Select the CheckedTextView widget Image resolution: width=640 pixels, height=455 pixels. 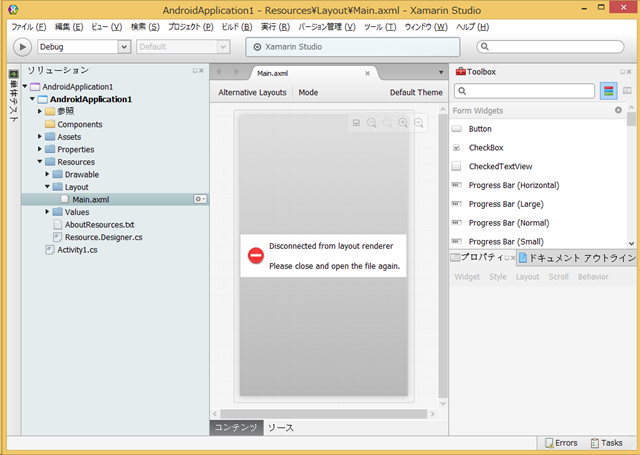[x=500, y=166]
